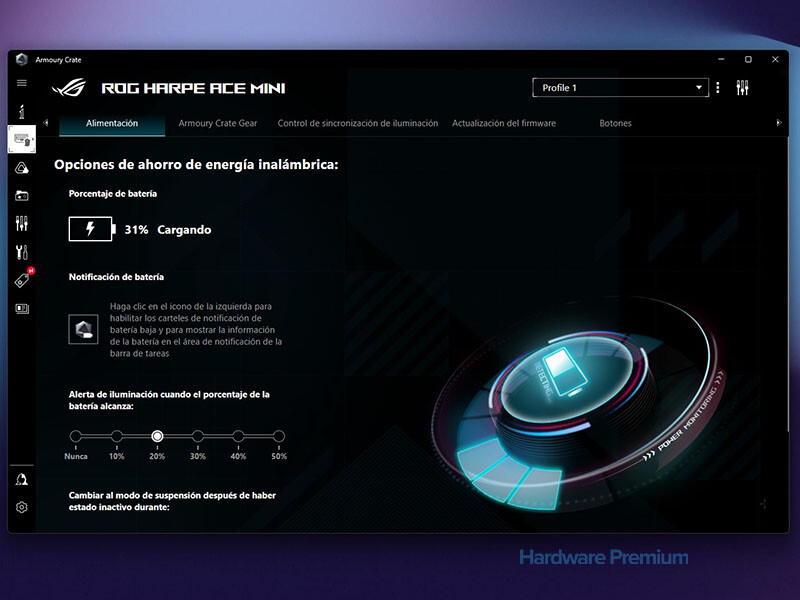This screenshot has width=800, height=600.
Task: Click the "Cargando" status text
Action: point(184,230)
